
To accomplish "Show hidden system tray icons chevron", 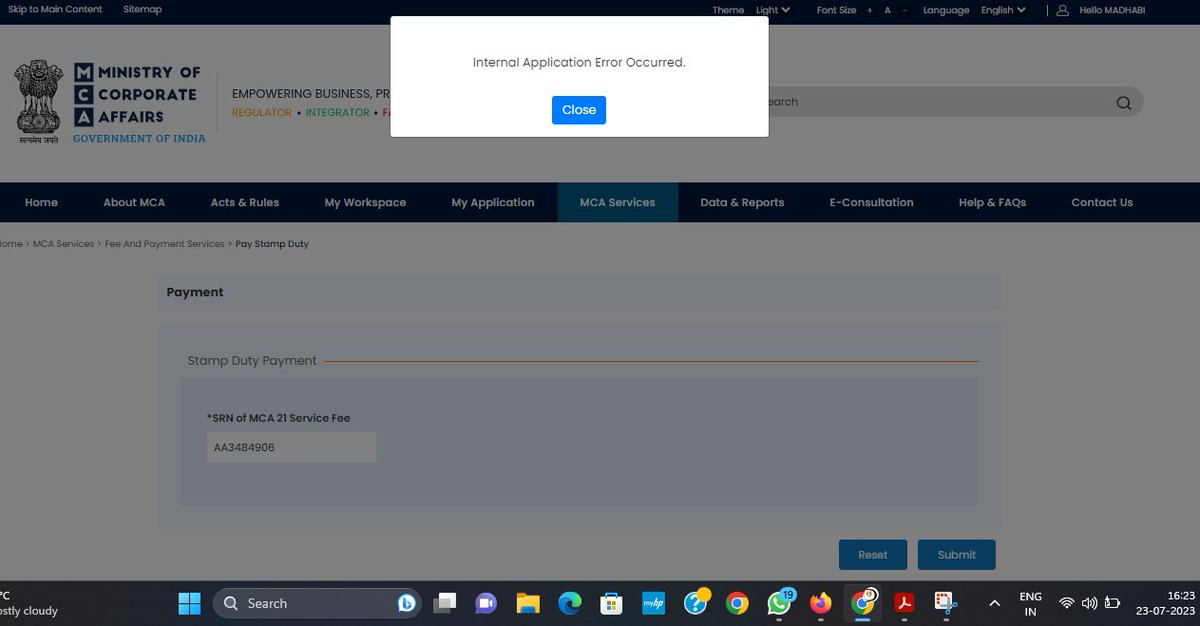I will (x=994, y=603).
